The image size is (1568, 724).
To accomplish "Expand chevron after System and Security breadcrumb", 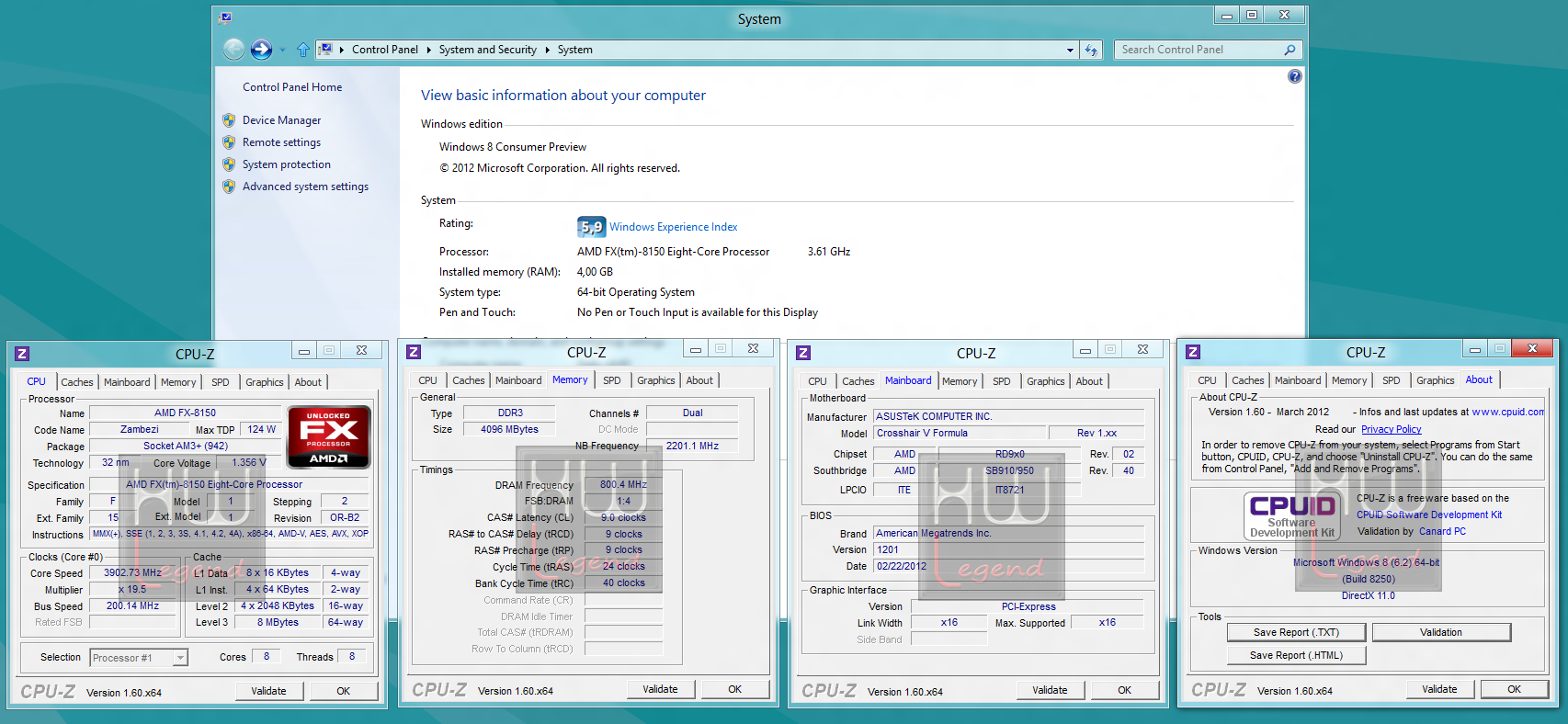I will point(548,50).
